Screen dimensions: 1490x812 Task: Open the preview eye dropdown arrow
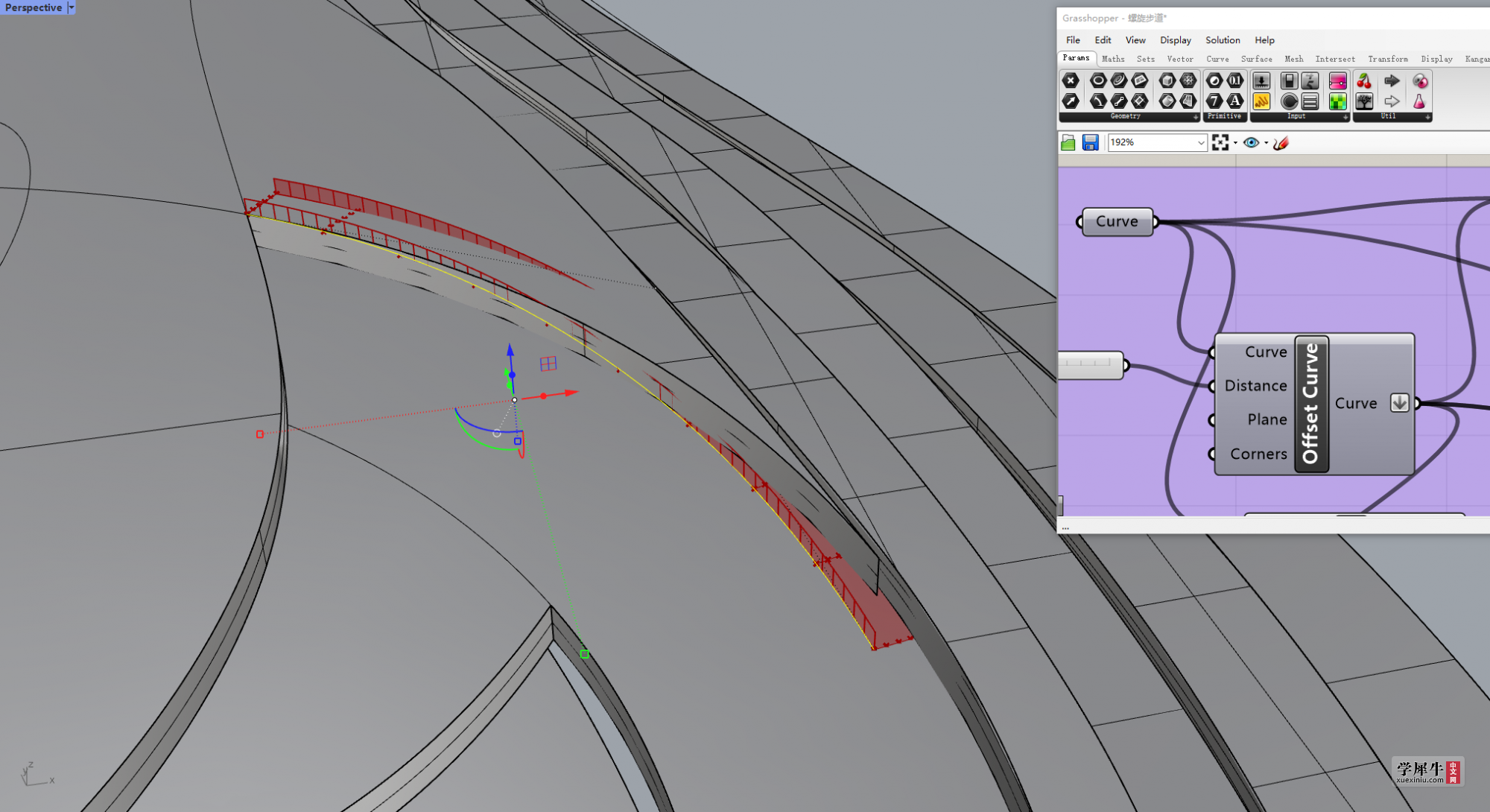point(1266,143)
